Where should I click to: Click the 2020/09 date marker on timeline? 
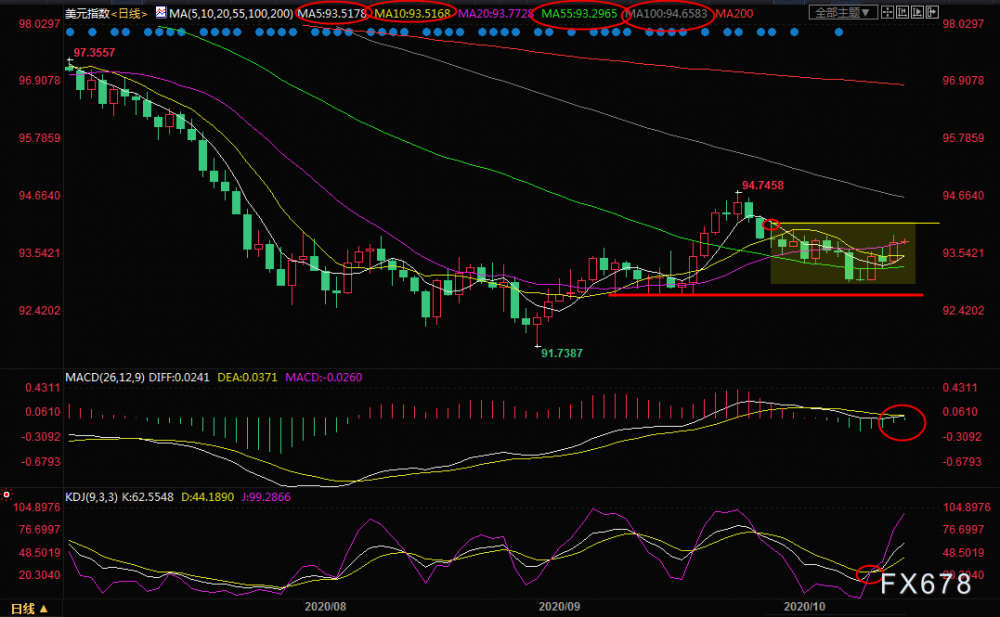coord(559,606)
